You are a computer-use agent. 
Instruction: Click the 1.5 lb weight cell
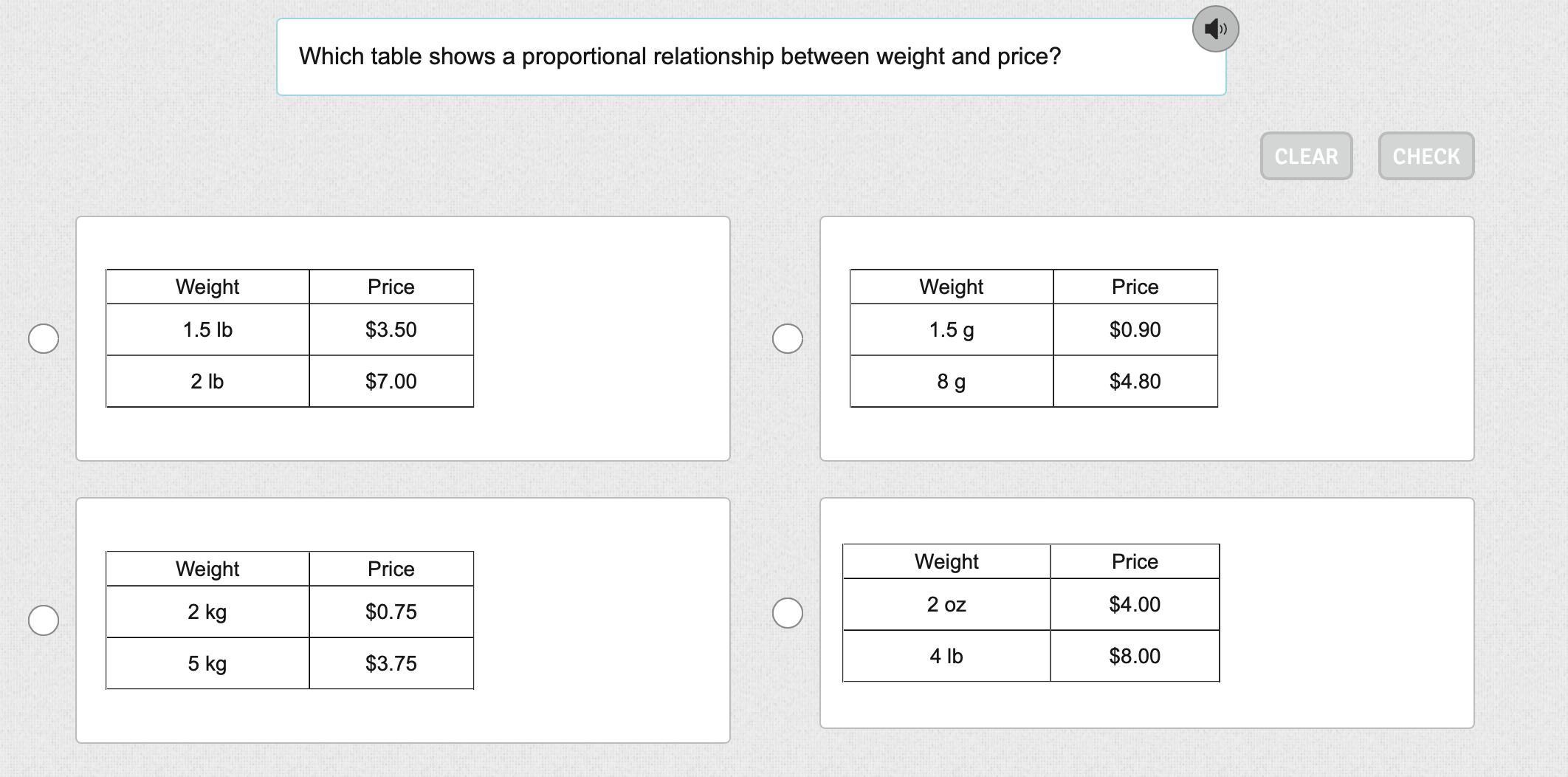click(207, 329)
